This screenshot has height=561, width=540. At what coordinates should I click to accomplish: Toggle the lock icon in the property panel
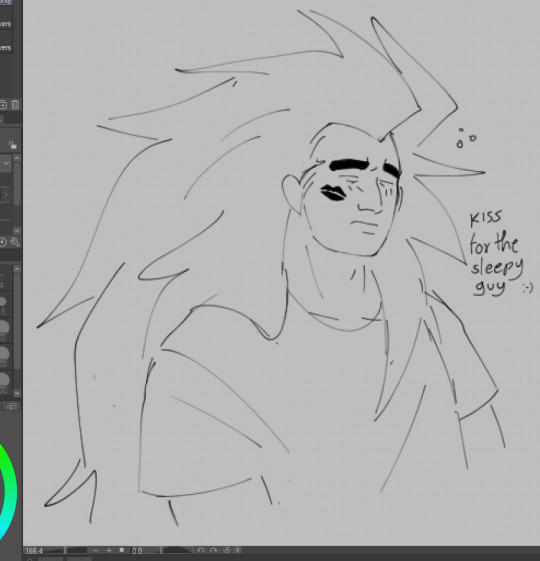13,145
